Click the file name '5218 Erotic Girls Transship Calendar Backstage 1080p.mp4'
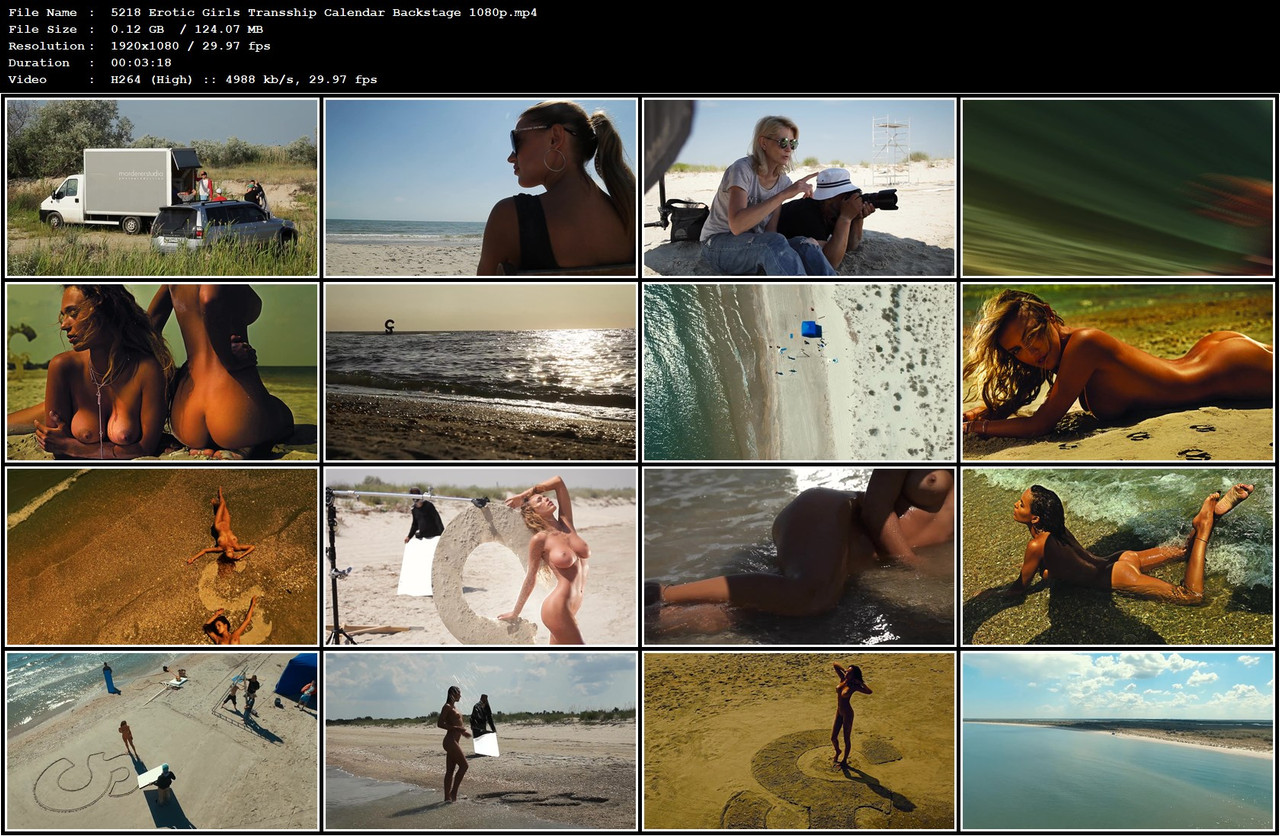 [x=324, y=12]
